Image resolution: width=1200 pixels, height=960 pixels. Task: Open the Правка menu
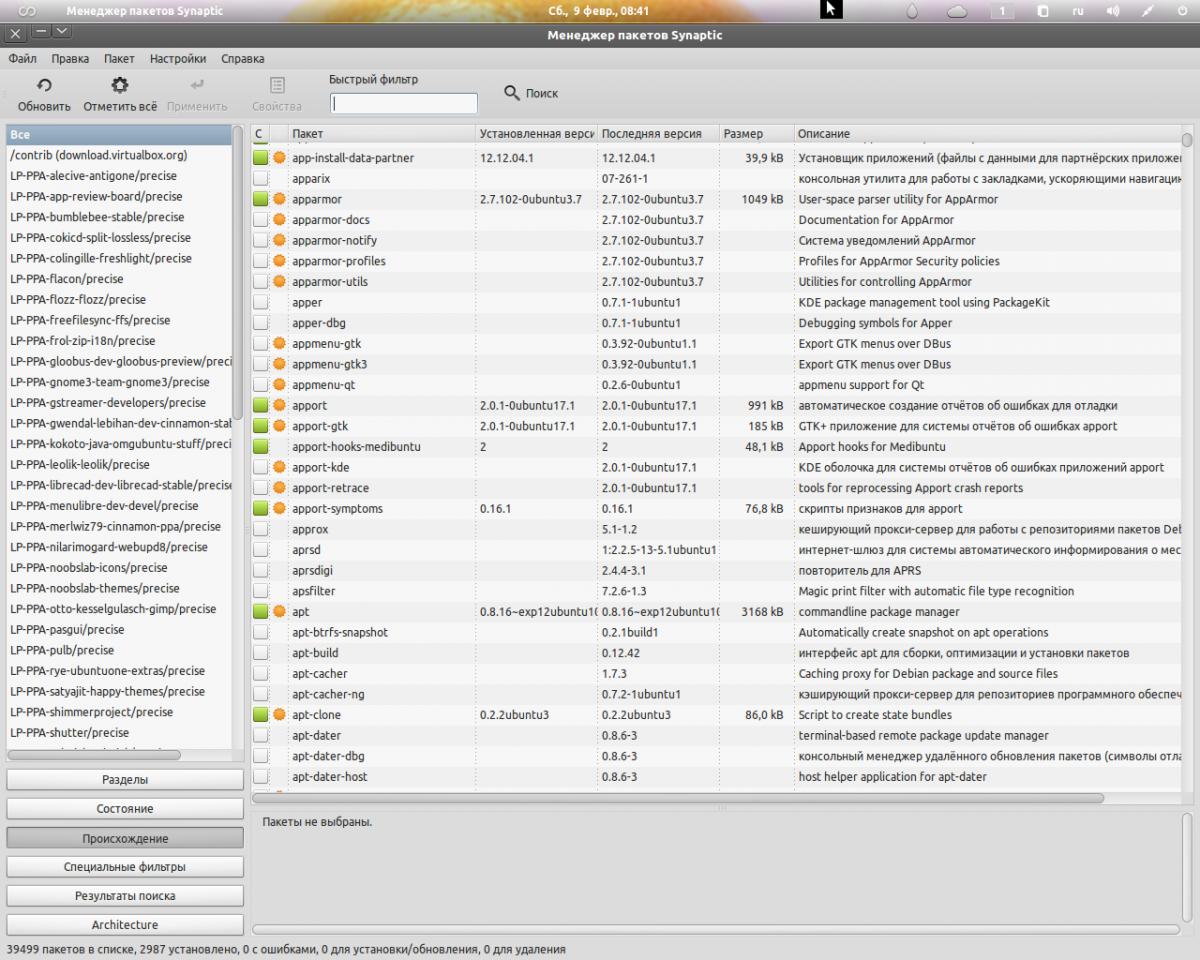[70, 59]
